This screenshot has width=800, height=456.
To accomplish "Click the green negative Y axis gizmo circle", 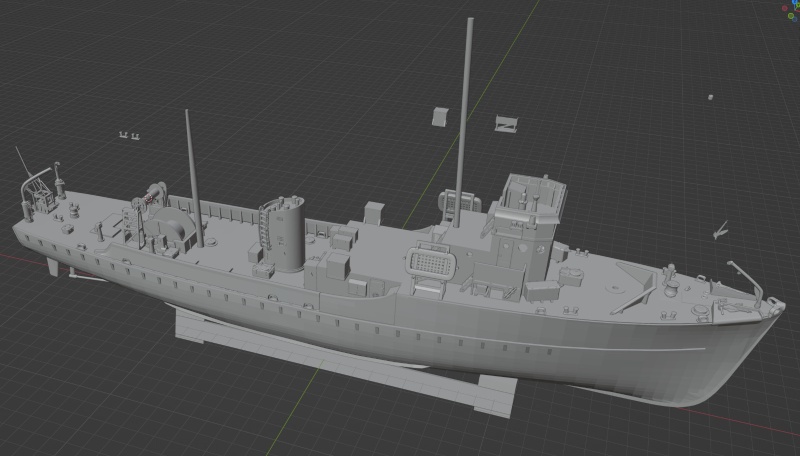I will coord(792,16).
